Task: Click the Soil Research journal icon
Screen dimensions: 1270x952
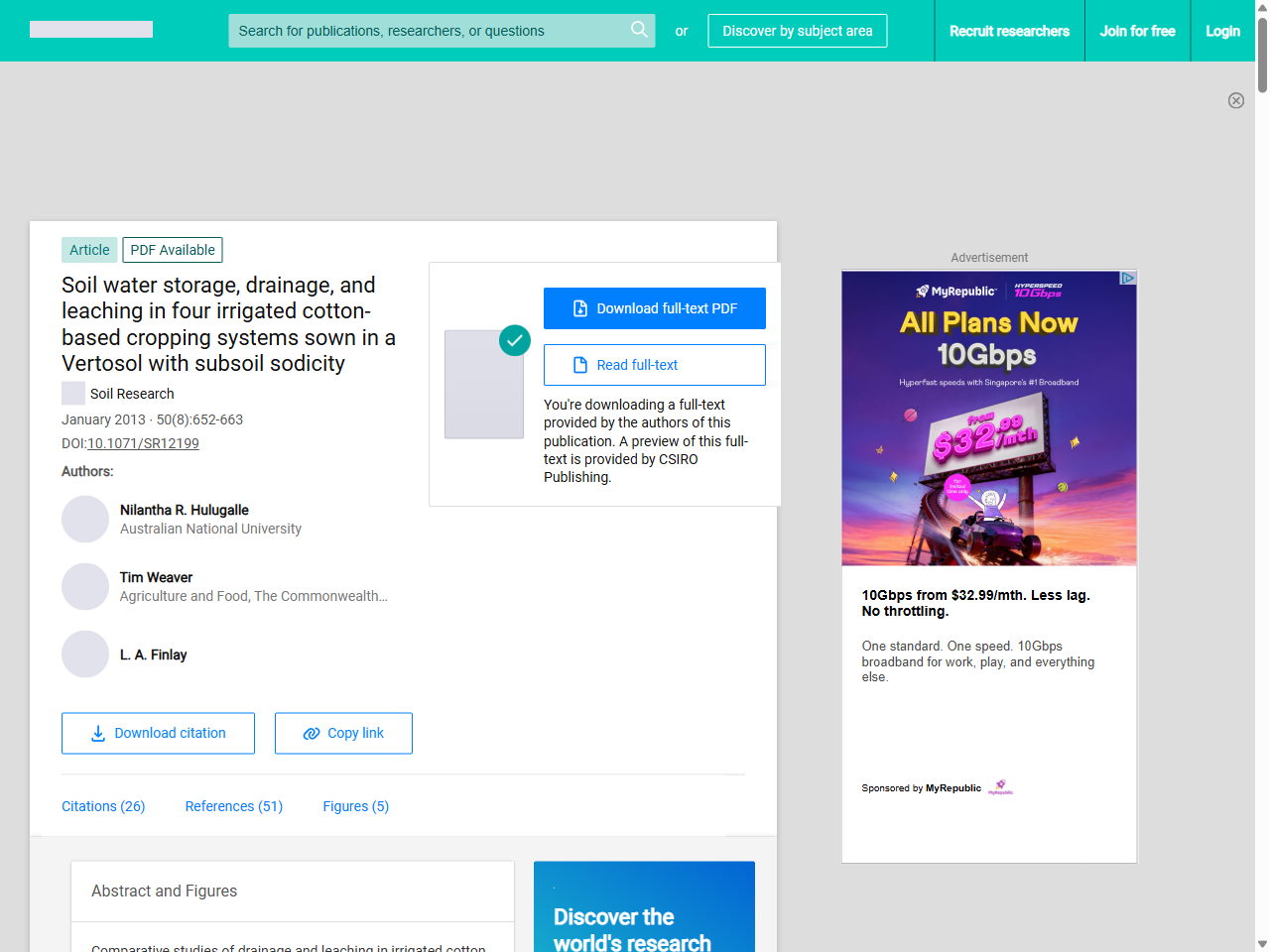Action: tap(73, 394)
